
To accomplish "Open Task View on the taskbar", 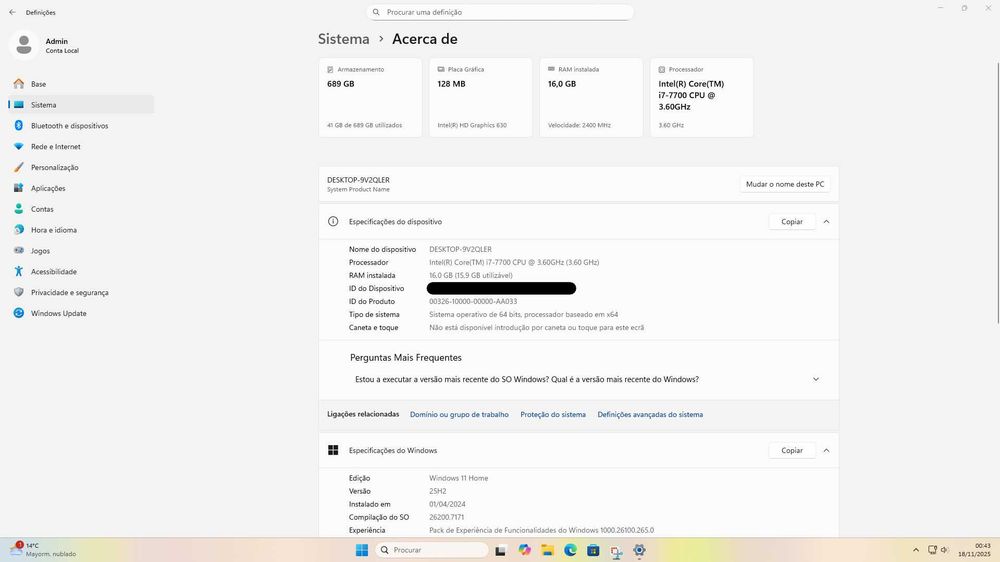I will click(501, 550).
